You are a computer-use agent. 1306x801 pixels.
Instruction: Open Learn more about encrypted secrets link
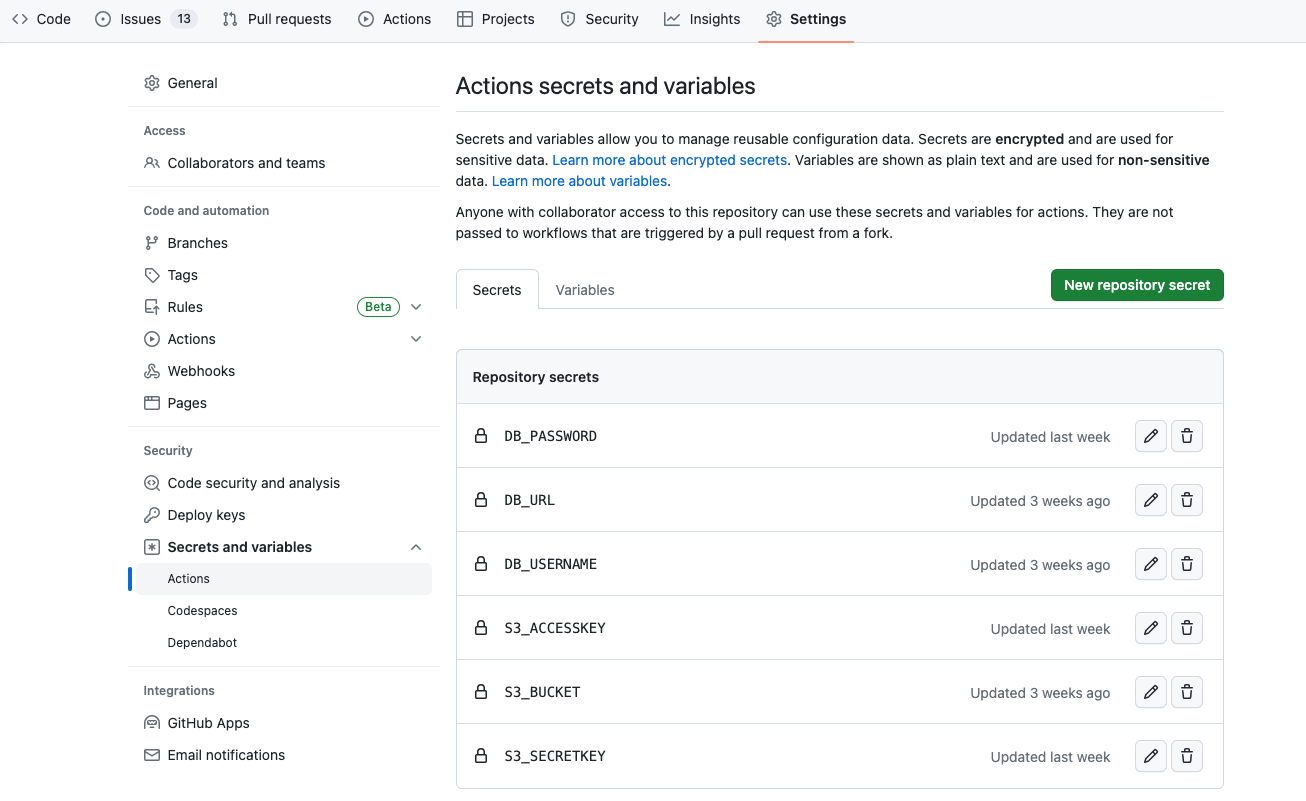pos(670,160)
